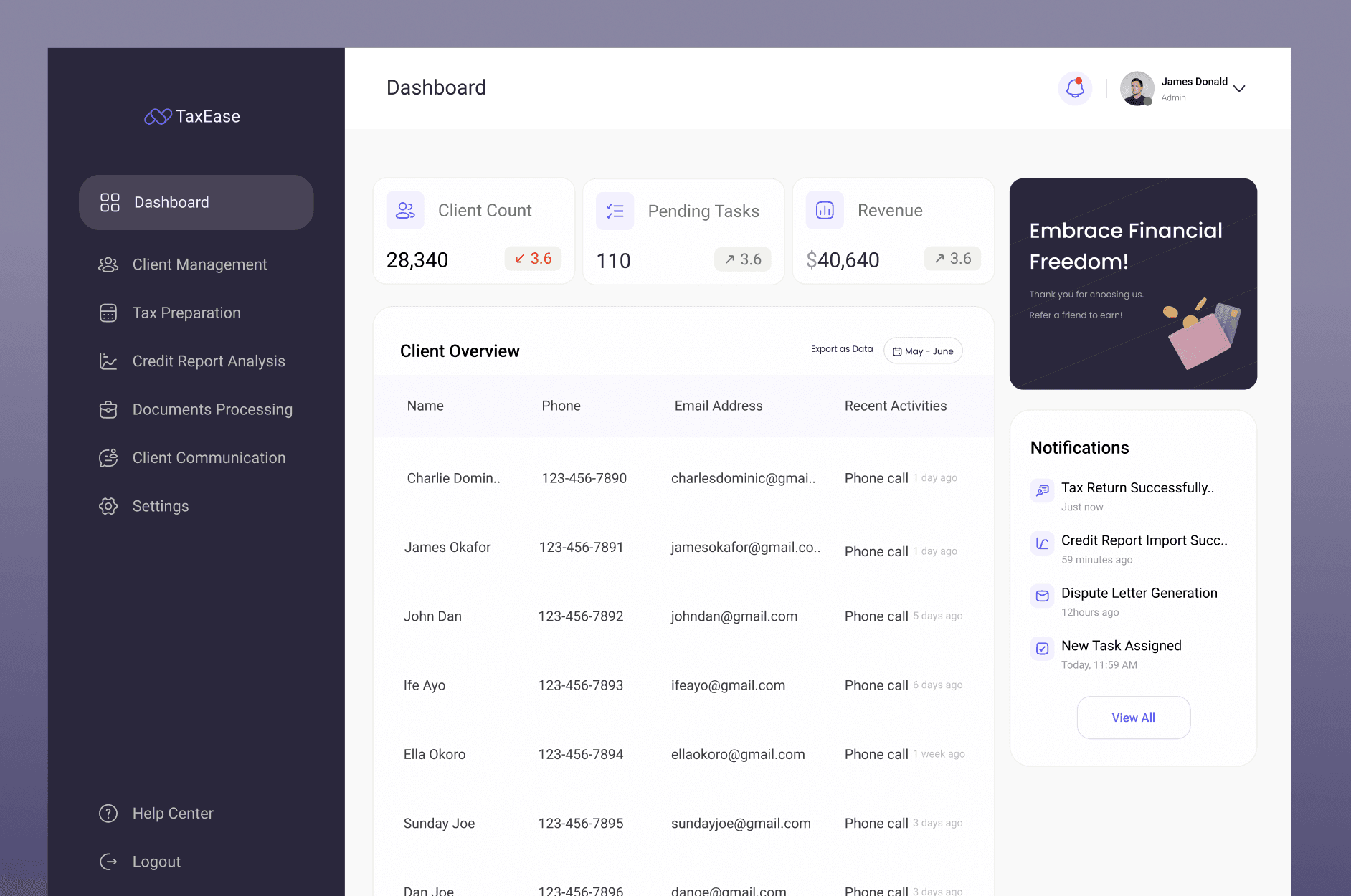Click Export as Data link
This screenshot has width=1351, height=896.
point(842,349)
